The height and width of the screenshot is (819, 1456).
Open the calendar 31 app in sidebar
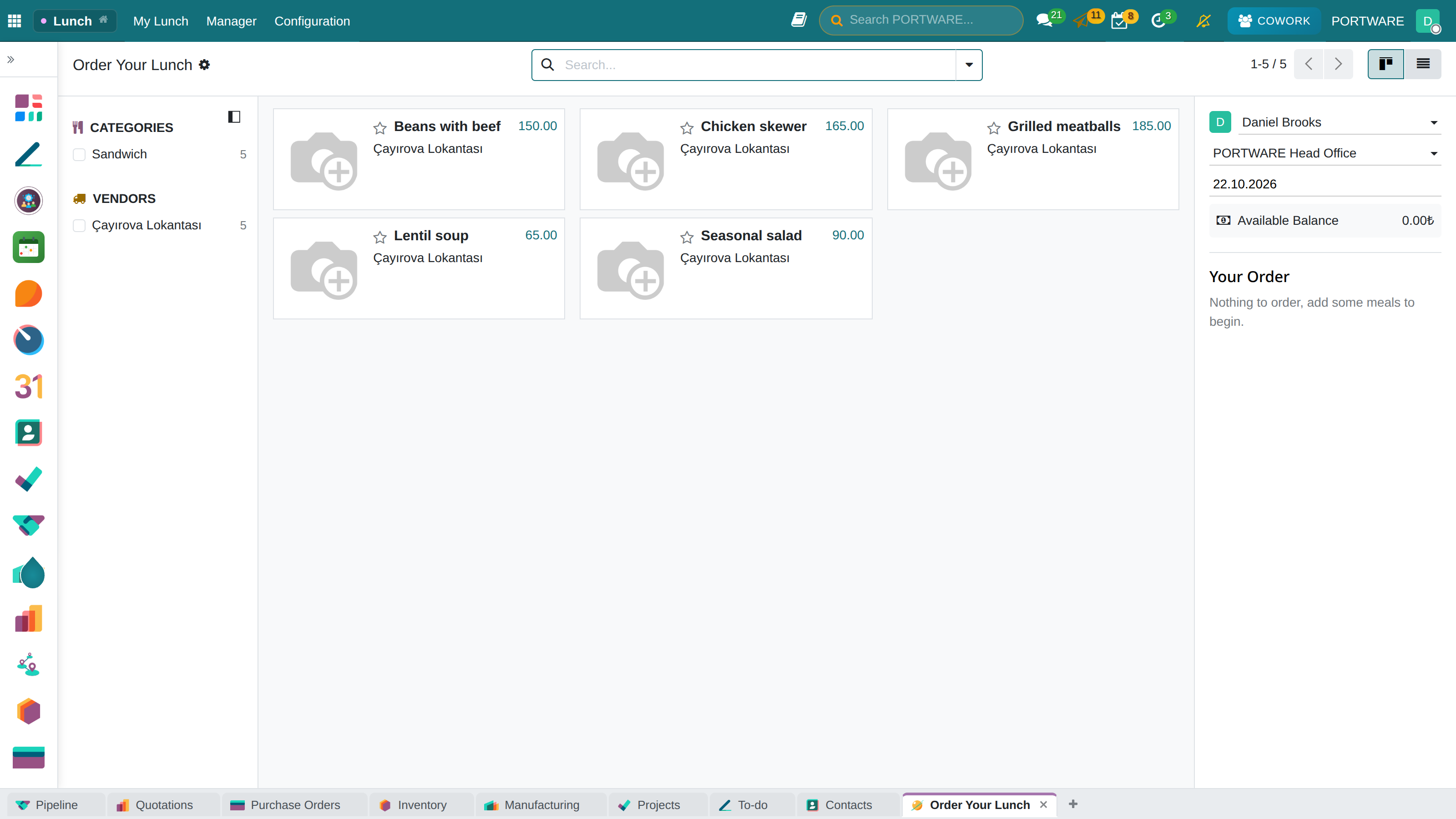28,387
